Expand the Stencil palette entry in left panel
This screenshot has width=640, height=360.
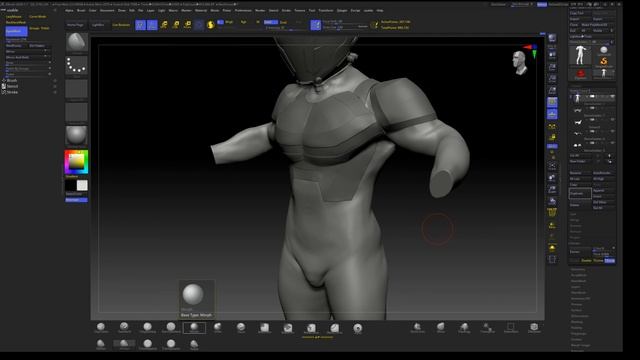(12, 86)
